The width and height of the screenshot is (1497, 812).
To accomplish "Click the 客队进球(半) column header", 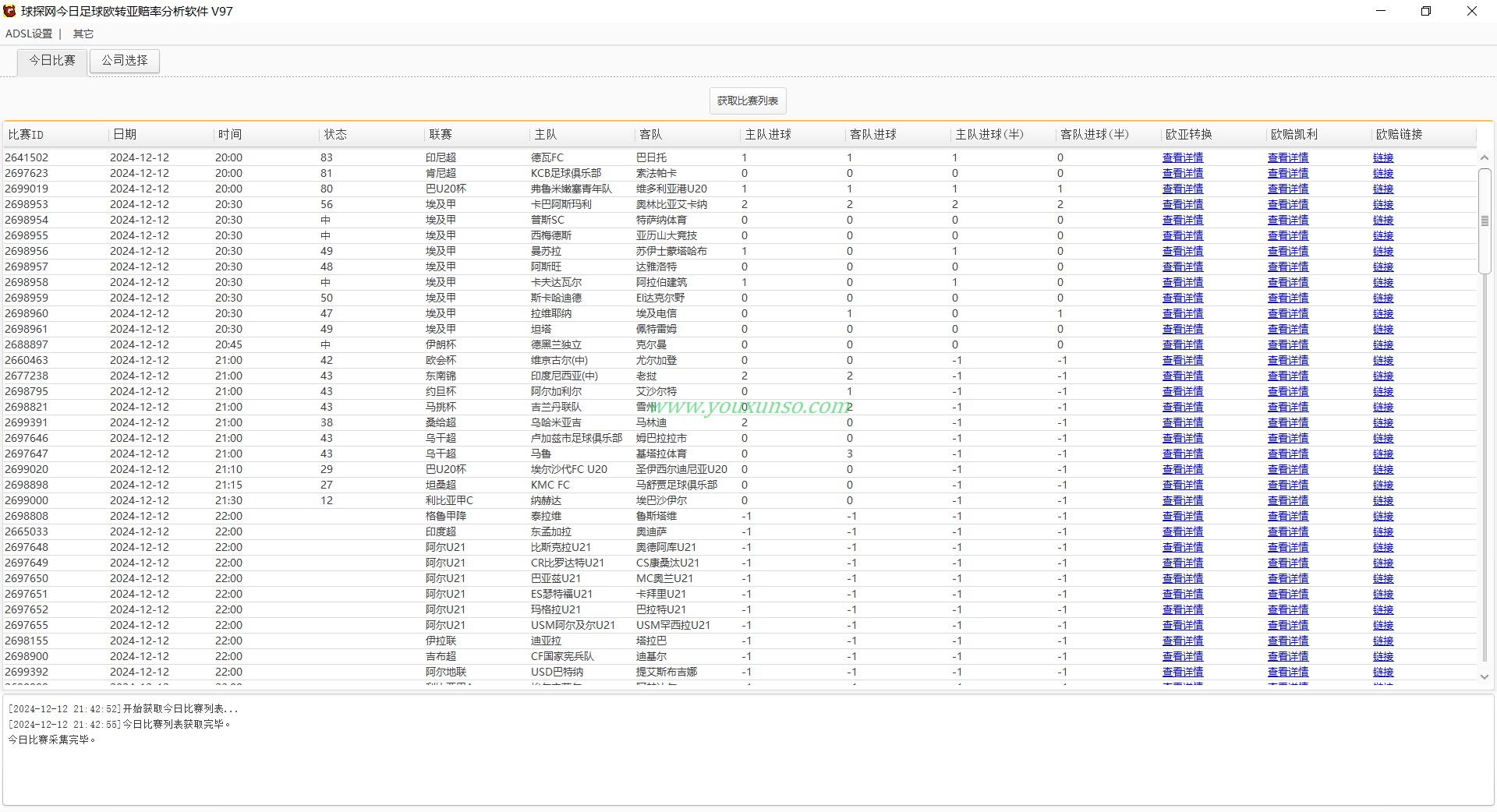I will click(1108, 135).
